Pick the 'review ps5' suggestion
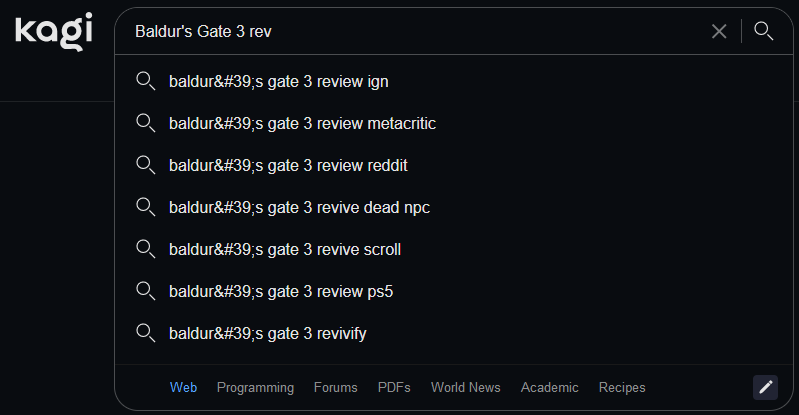 (x=454, y=291)
